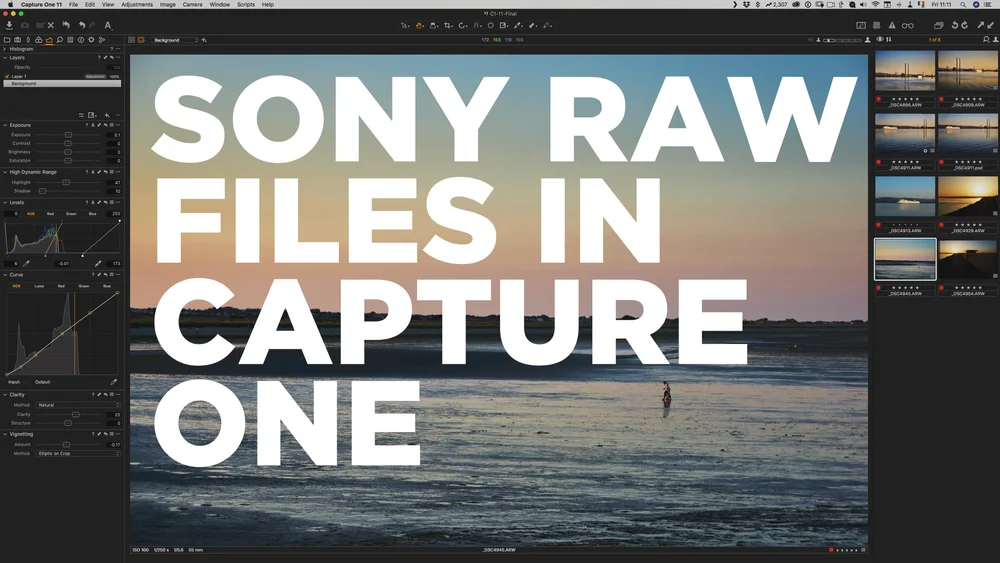
Task: Collapse the Exposure panel
Action: pyautogui.click(x=5, y=125)
